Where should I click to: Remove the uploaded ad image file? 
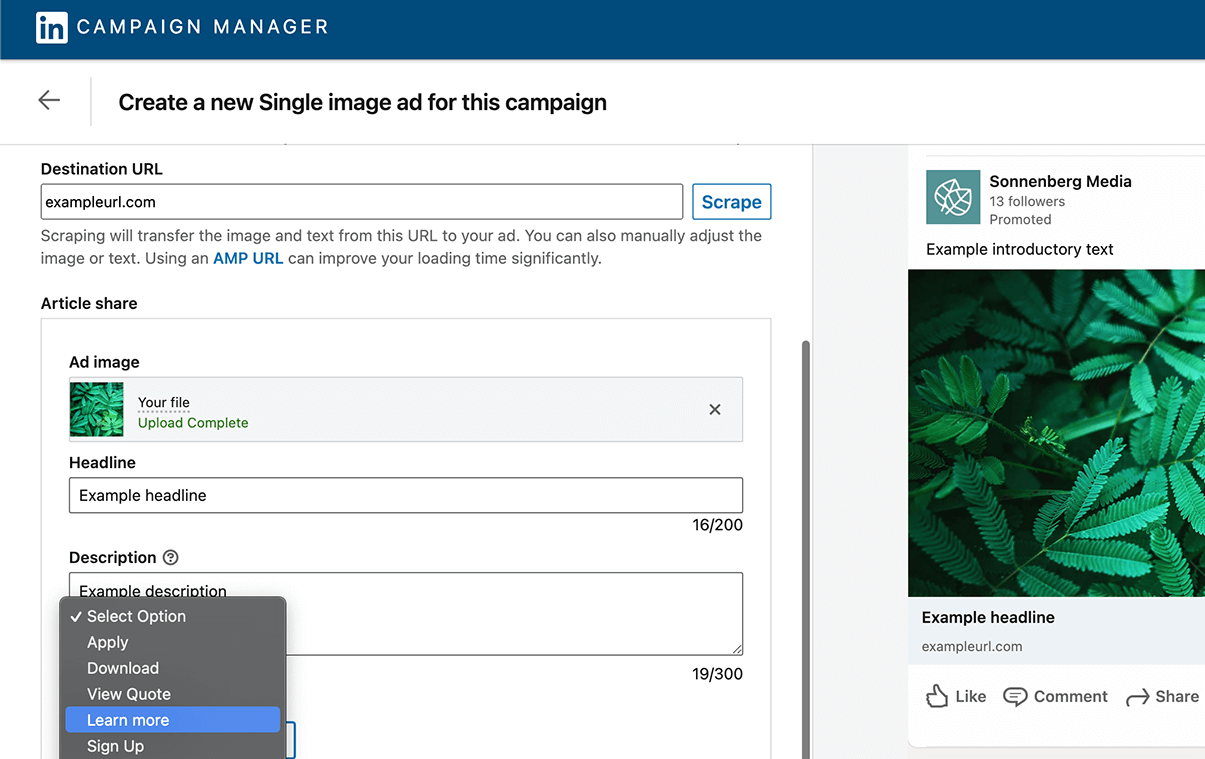[715, 409]
